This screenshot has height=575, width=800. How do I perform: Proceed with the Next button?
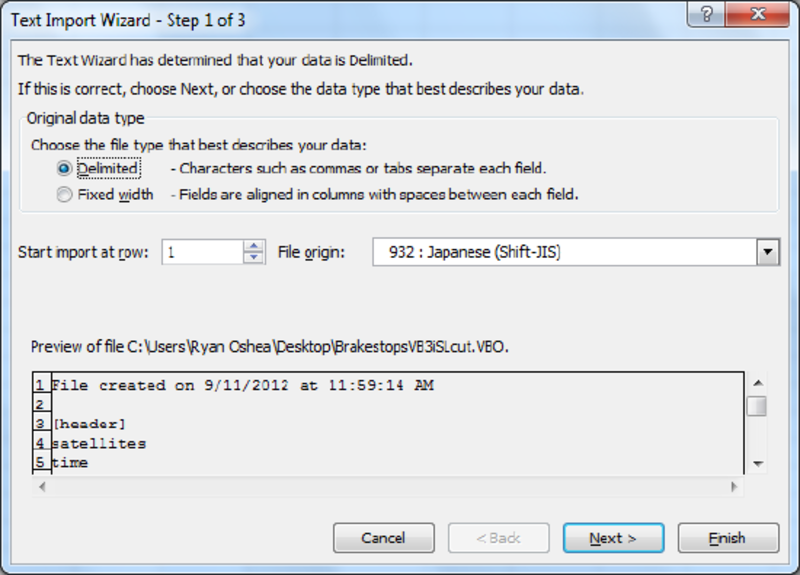click(613, 538)
